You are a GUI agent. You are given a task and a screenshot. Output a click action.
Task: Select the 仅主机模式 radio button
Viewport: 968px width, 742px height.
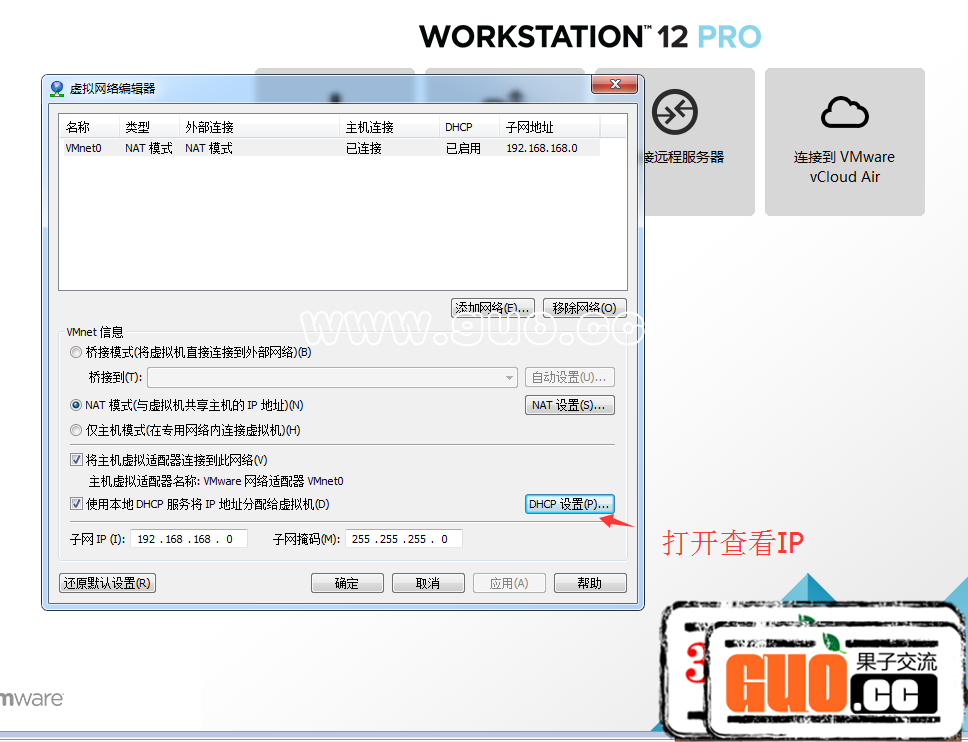tap(76, 430)
